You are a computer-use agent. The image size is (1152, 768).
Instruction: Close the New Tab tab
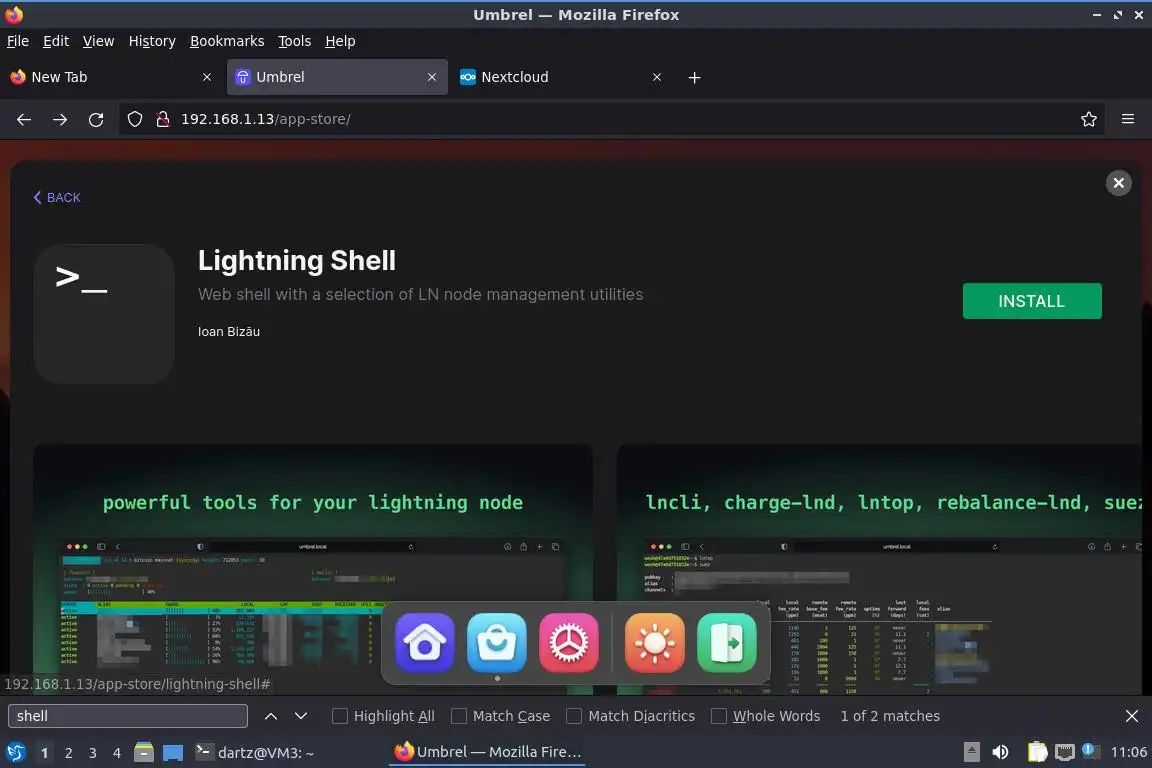coord(206,77)
